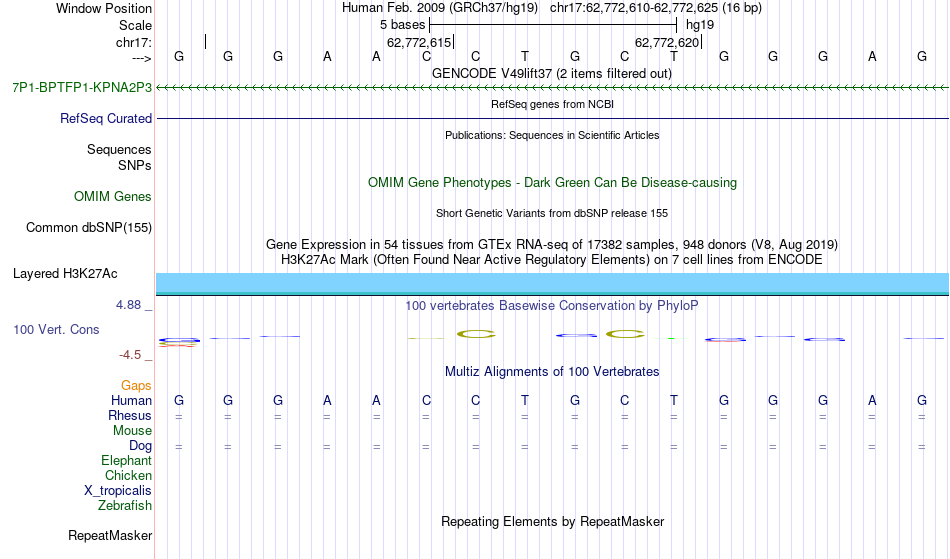Image resolution: width=950 pixels, height=559 pixels.
Task: Click Multiz Alignments of 100 Vertebrates title
Action: [552, 371]
